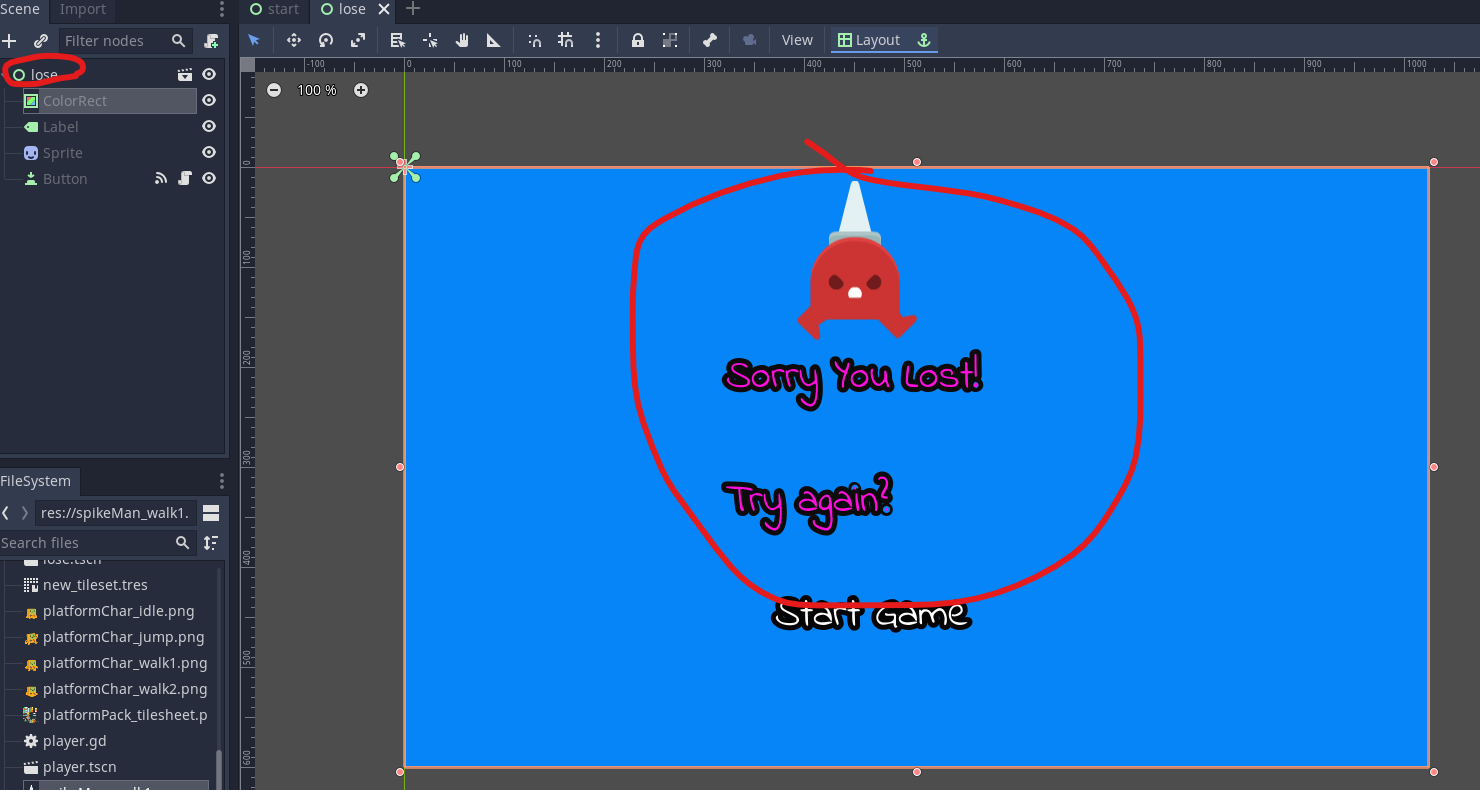
Task: Select the Rotate Mode tool
Action: (326, 40)
